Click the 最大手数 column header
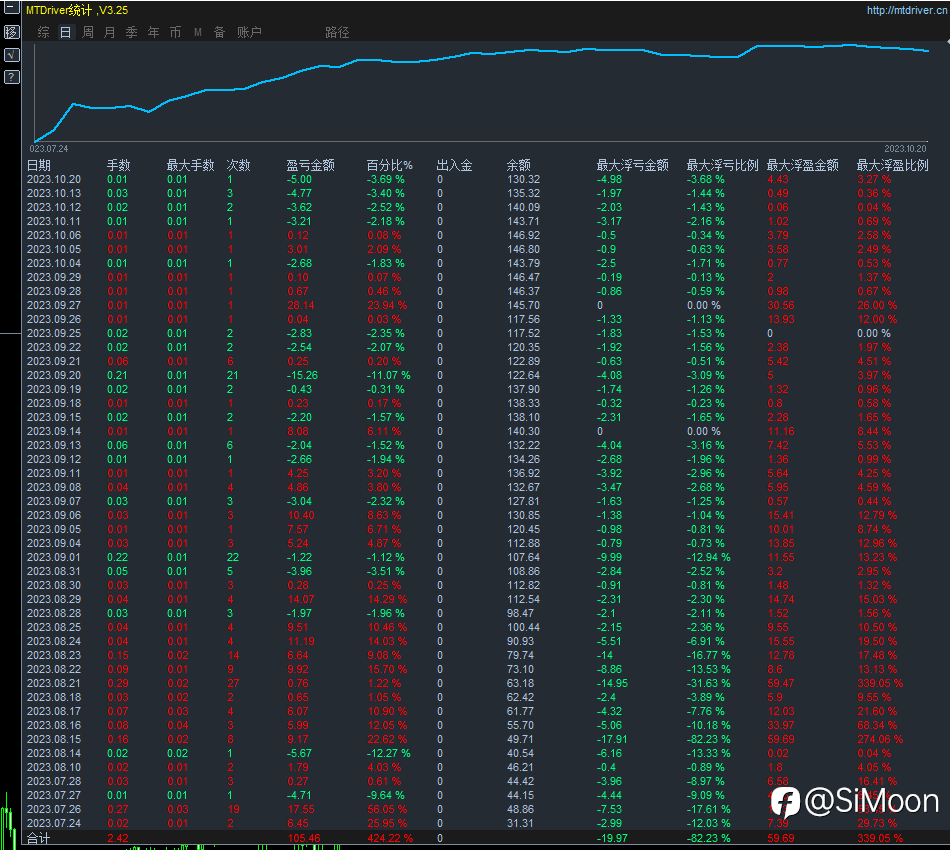Image resolution: width=950 pixels, height=850 pixels. [x=190, y=165]
